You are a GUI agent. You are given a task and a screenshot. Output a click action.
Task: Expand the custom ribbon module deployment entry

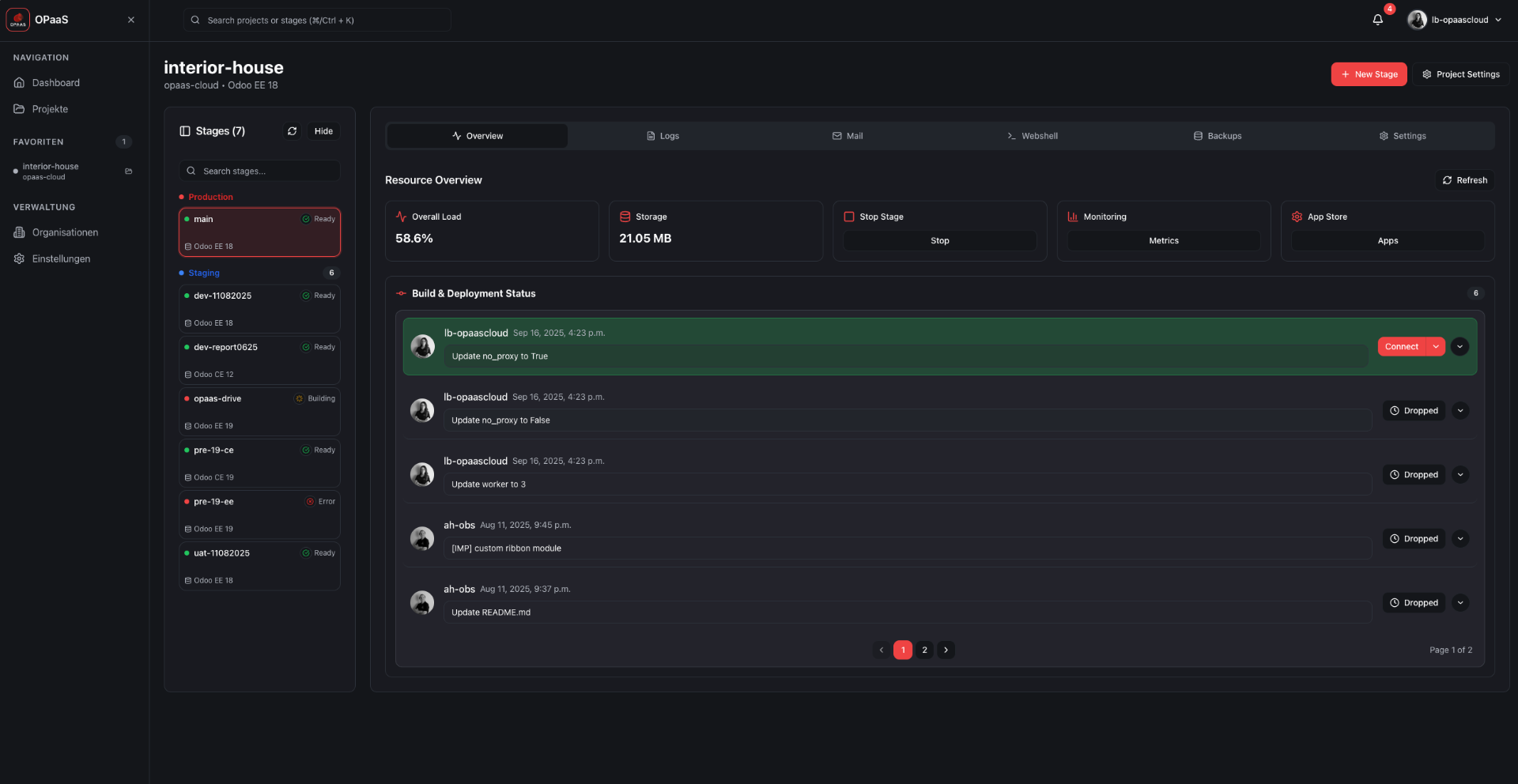[1460, 539]
